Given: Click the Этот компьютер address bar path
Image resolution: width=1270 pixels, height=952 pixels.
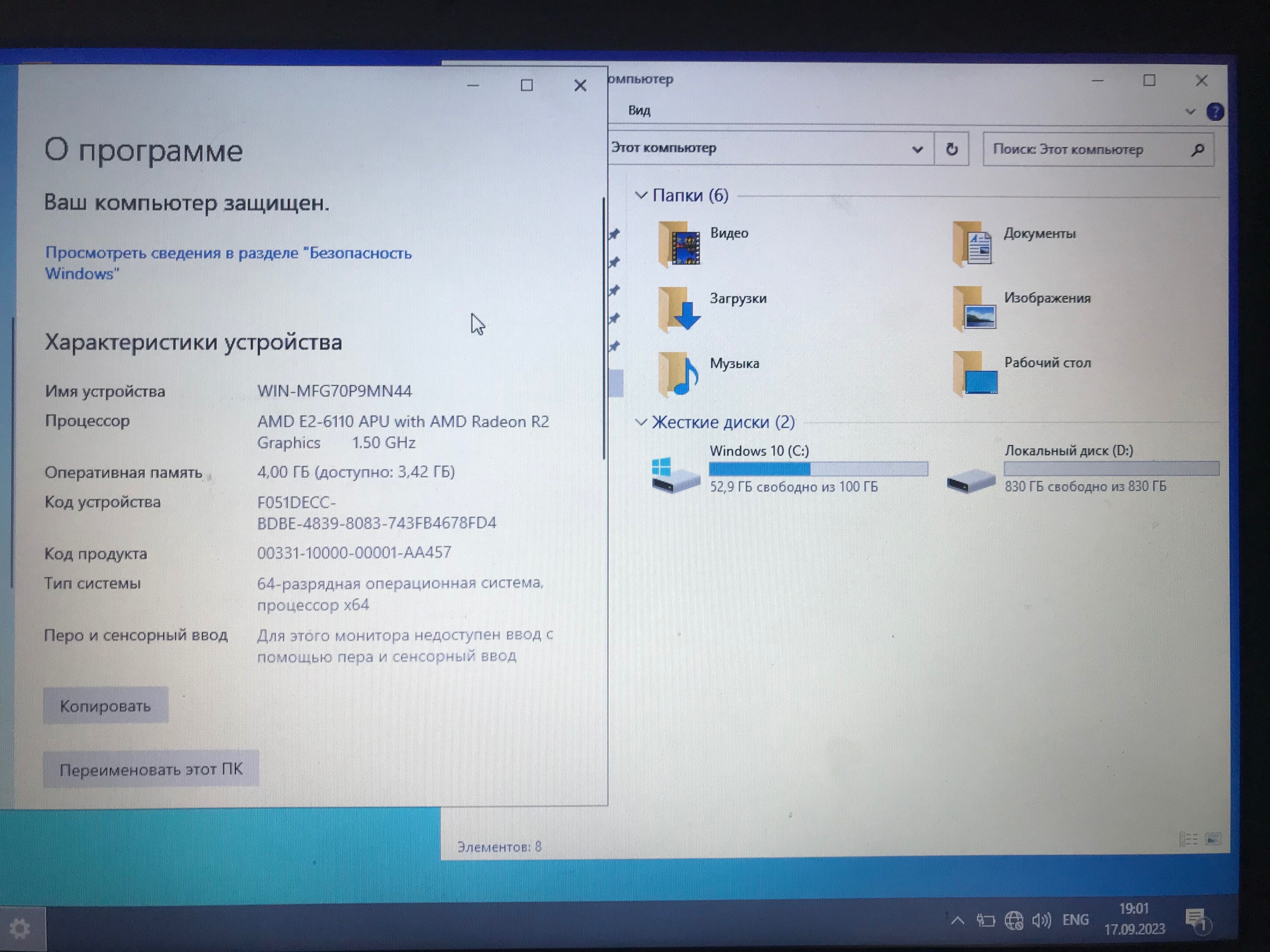Looking at the screenshot, I should point(664,148).
